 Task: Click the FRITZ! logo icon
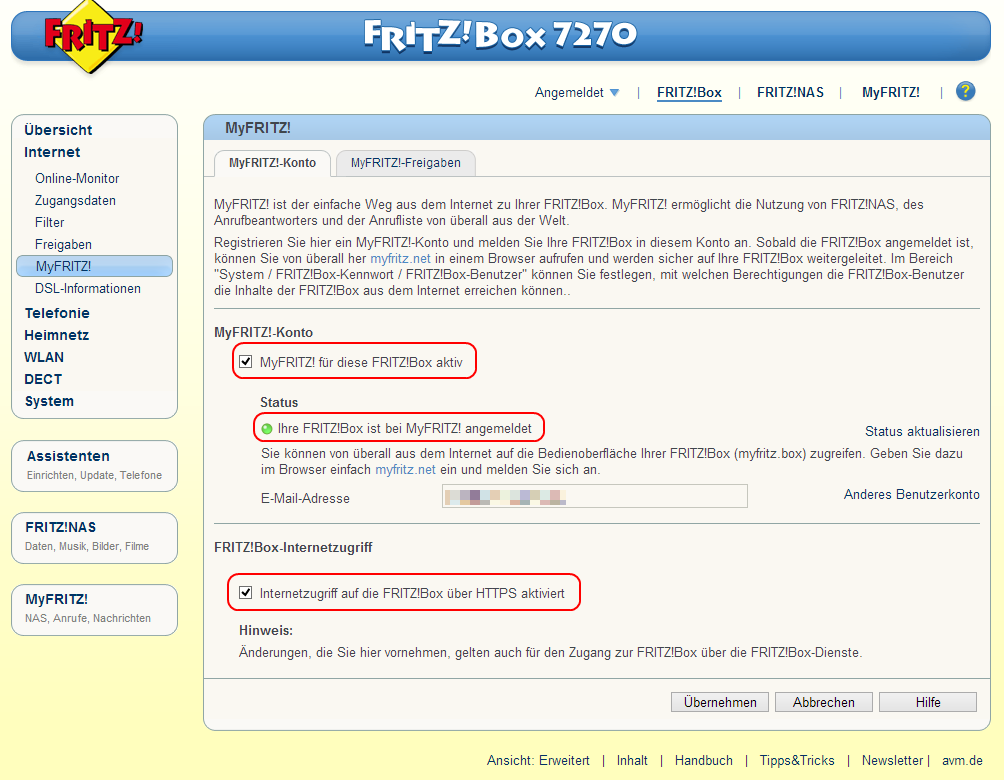click(x=93, y=36)
